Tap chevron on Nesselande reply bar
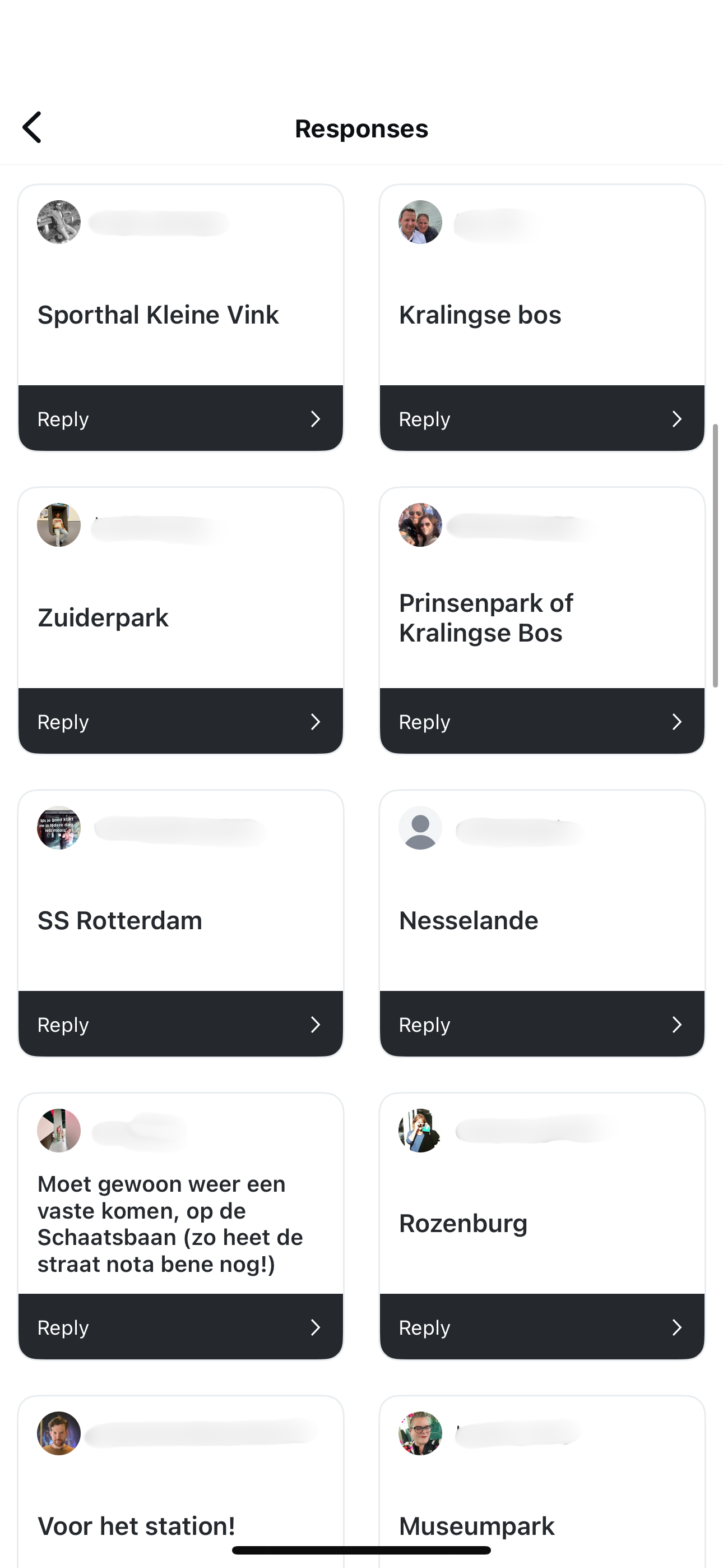This screenshot has height=1568, width=723. (676, 1025)
